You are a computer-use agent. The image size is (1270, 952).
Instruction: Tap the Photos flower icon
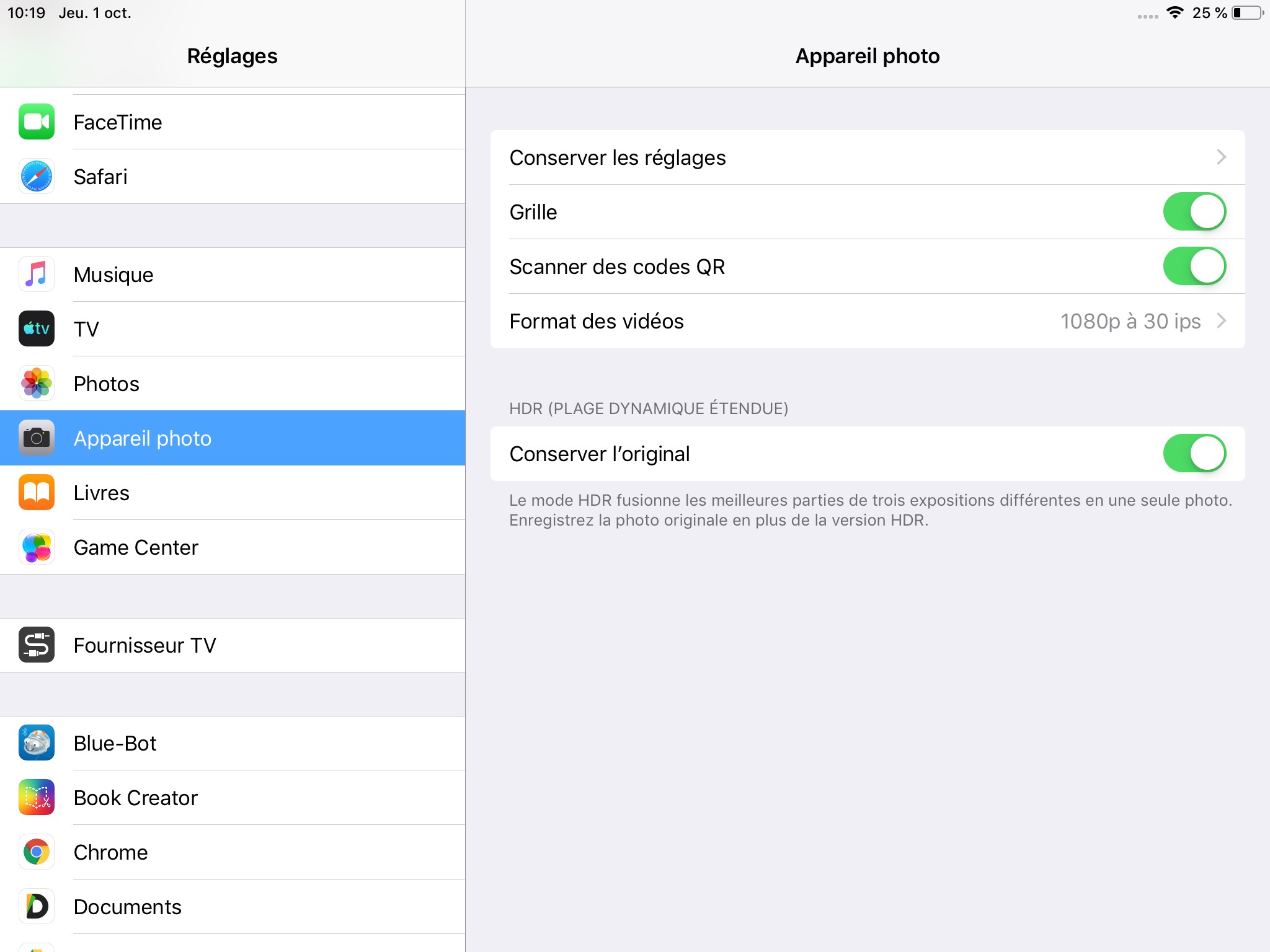coord(37,384)
